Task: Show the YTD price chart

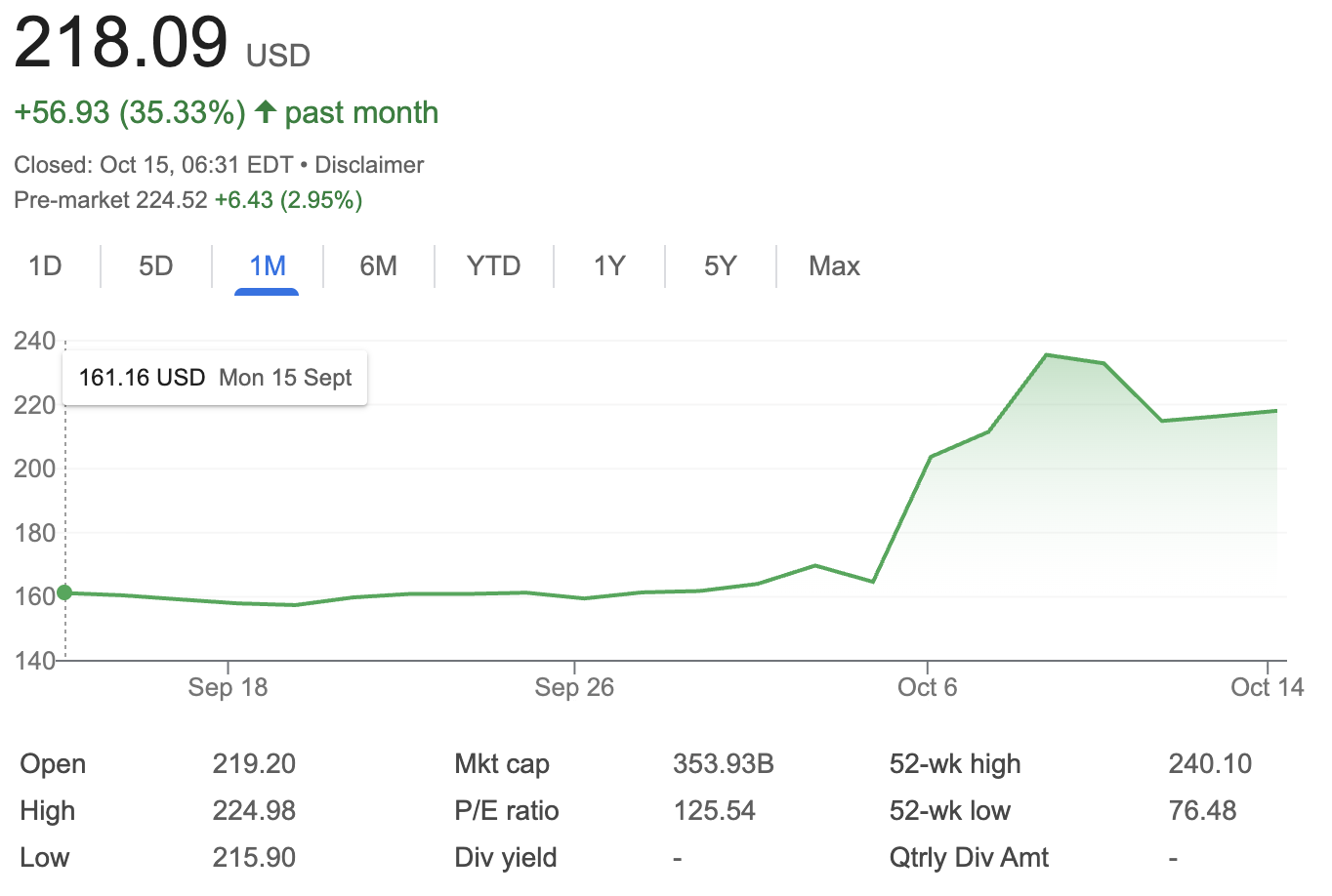Action: (x=493, y=265)
